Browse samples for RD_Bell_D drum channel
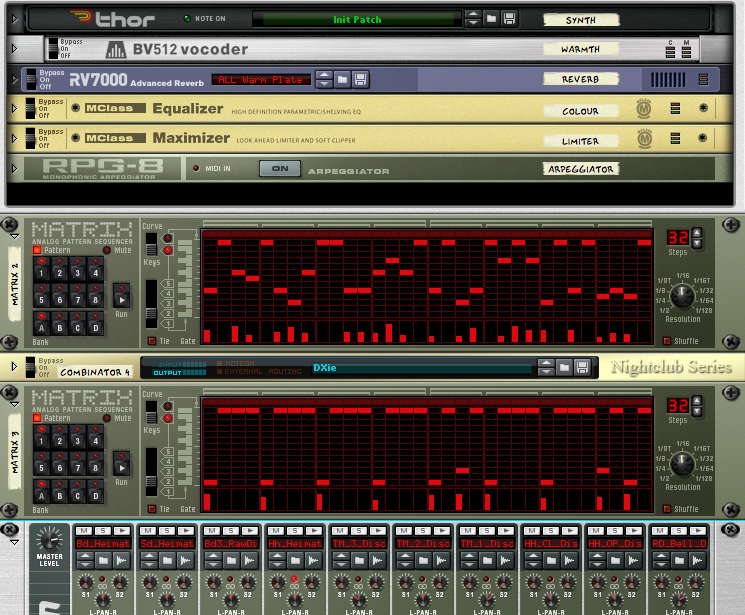The width and height of the screenshot is (745, 615). 679,561
